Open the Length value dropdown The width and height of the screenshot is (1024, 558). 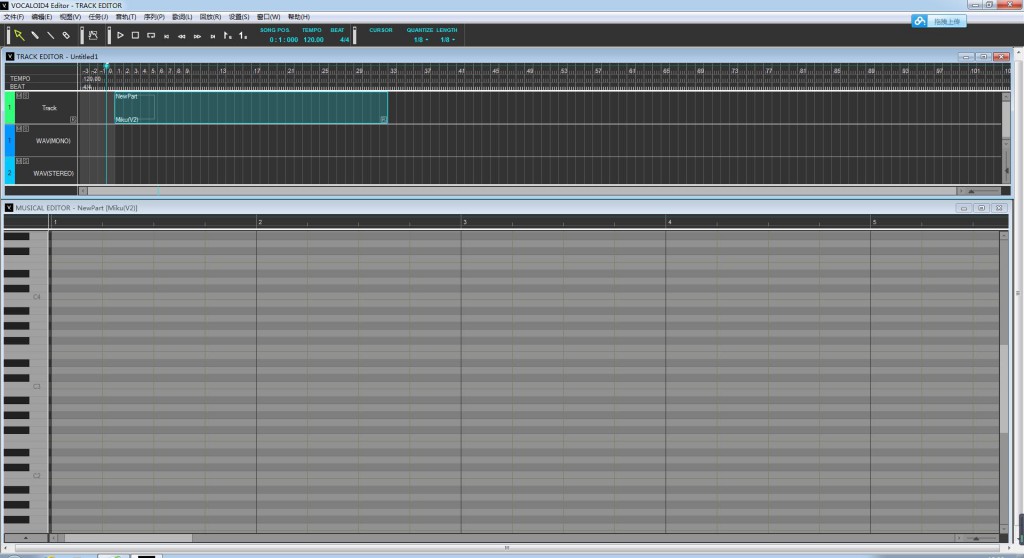[447, 40]
